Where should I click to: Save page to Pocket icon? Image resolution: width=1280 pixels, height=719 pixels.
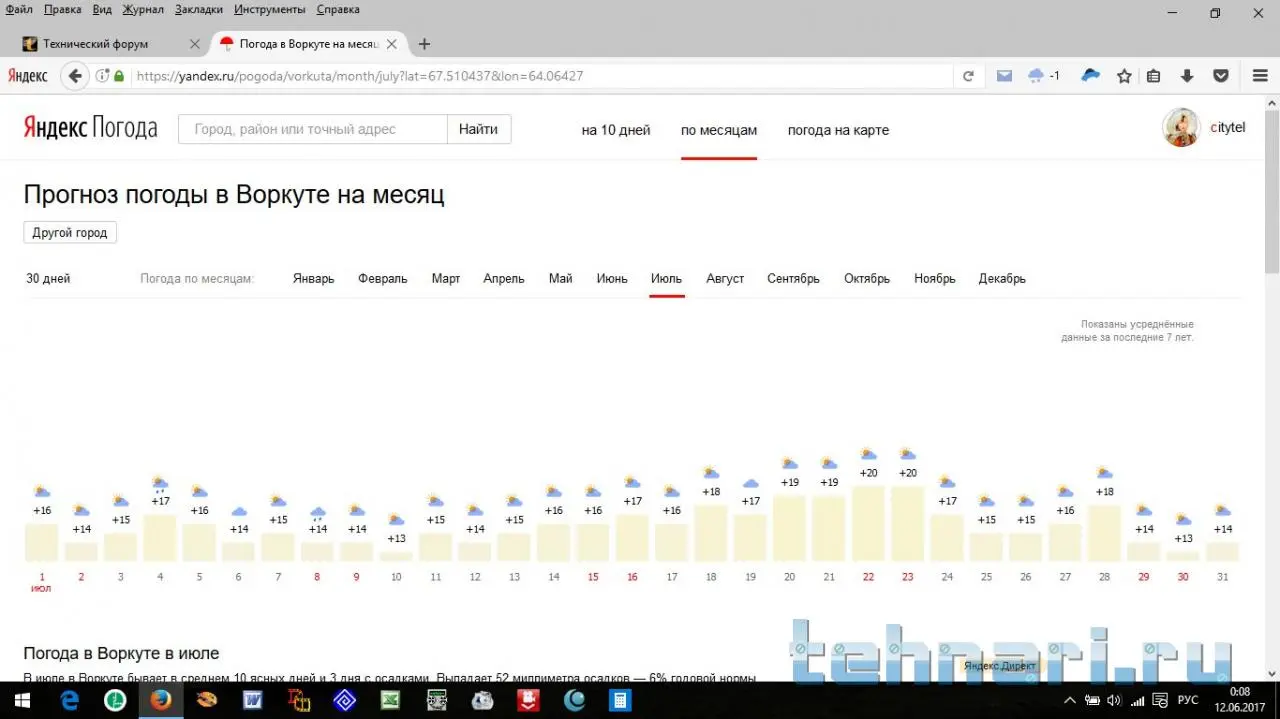point(1221,76)
